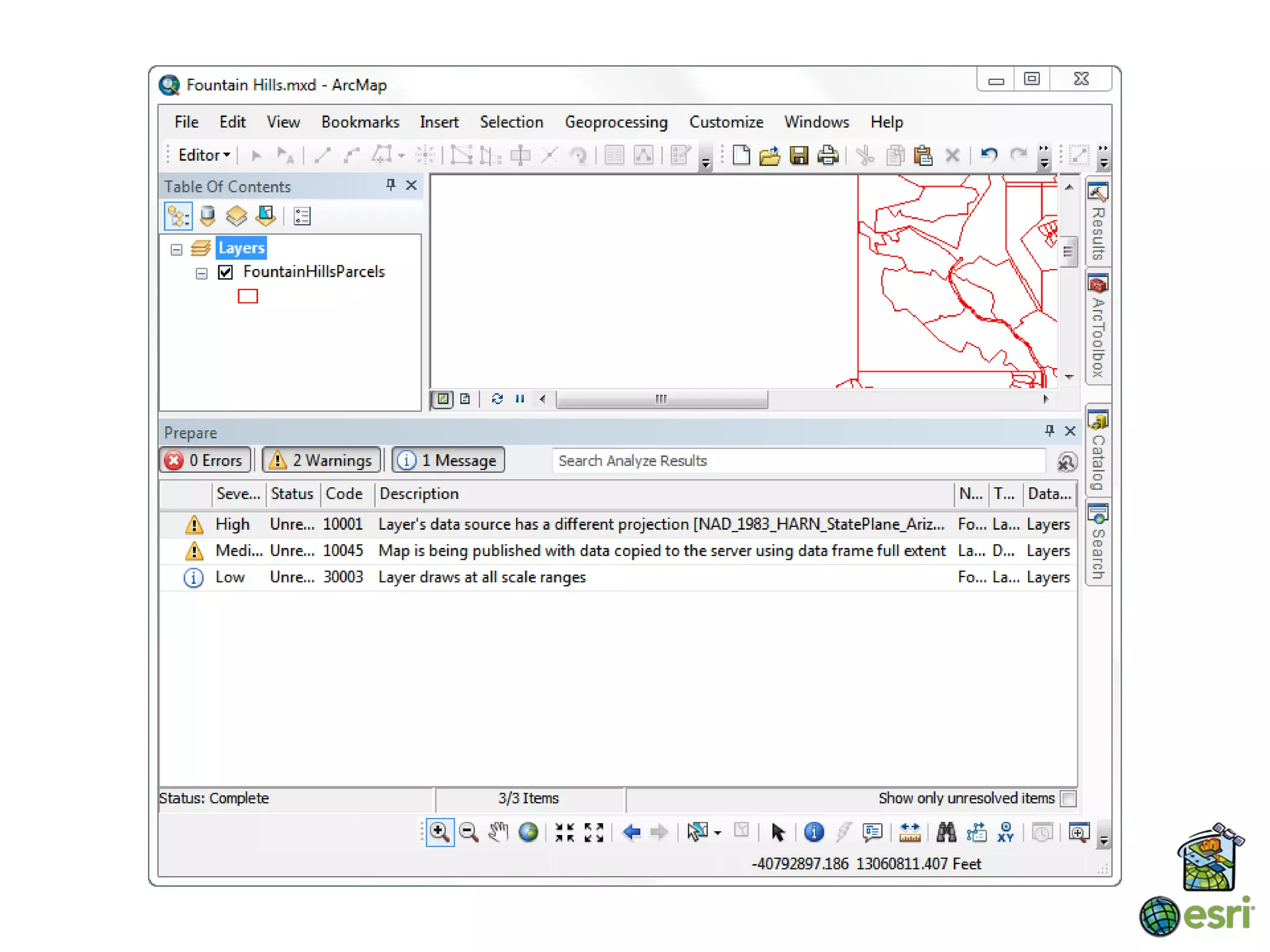This screenshot has width=1270, height=952.
Task: Collapse the Layers data frame tree
Action: pyautogui.click(x=177, y=249)
